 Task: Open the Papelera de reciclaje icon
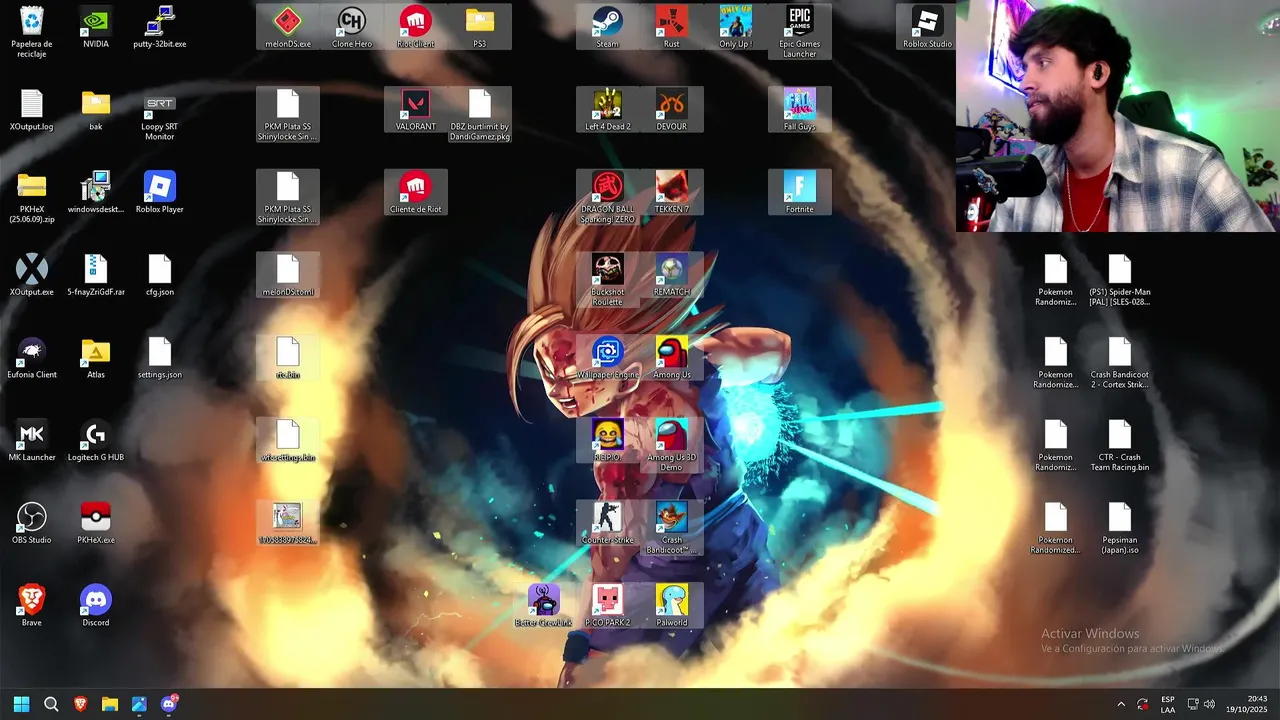(32, 30)
